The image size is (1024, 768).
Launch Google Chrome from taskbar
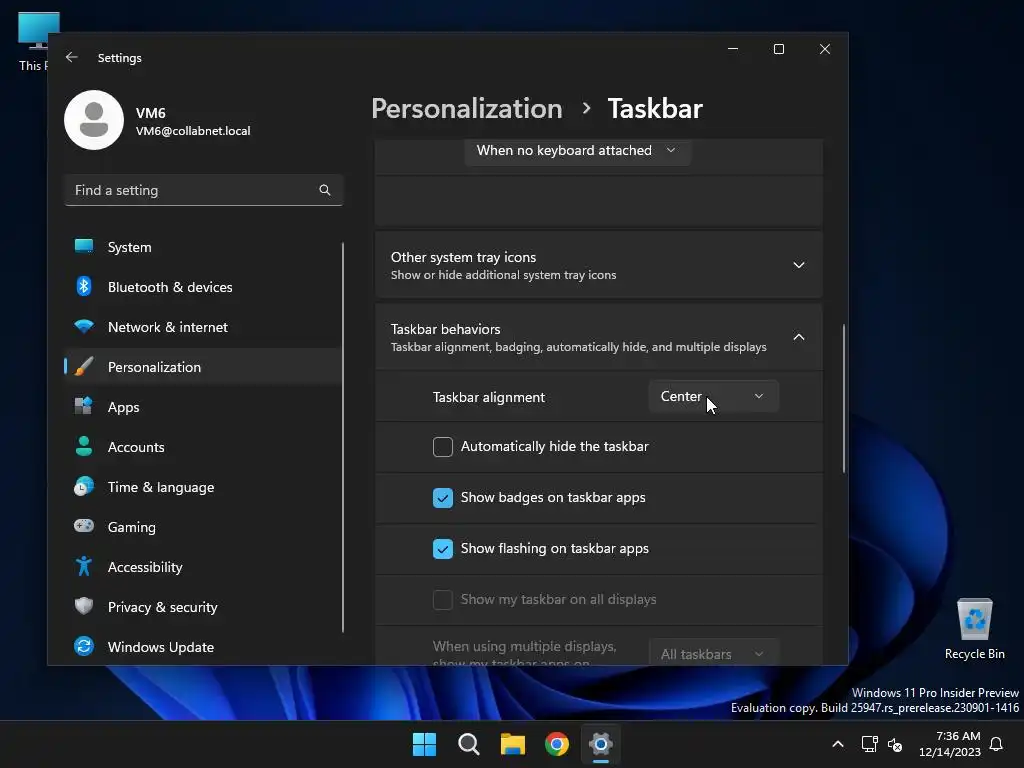coord(557,744)
